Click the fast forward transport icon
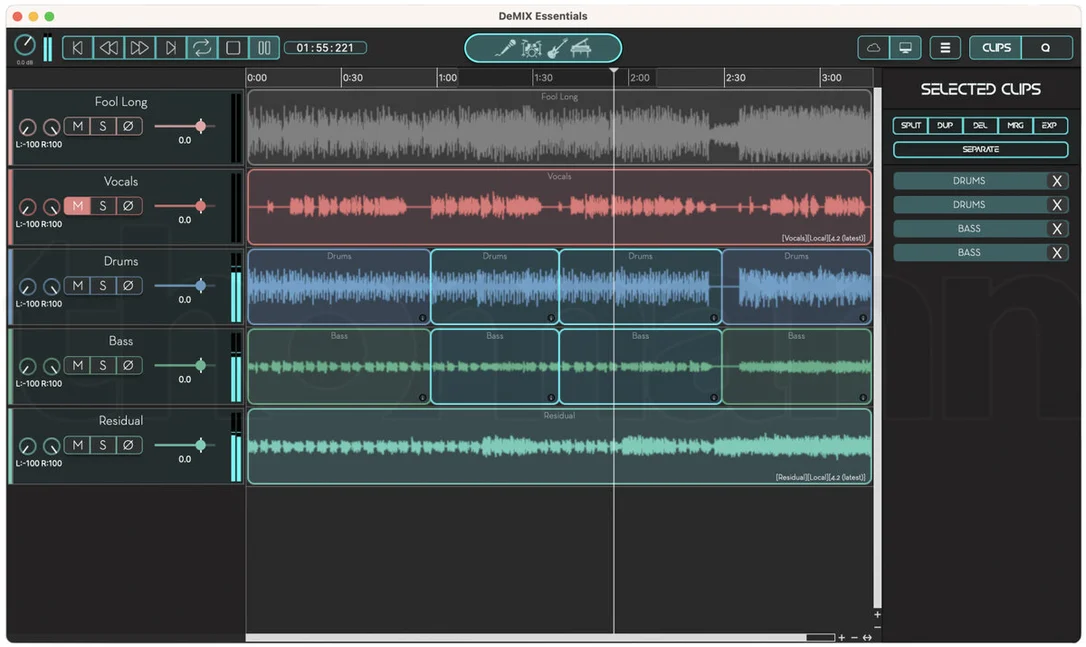 (139, 48)
